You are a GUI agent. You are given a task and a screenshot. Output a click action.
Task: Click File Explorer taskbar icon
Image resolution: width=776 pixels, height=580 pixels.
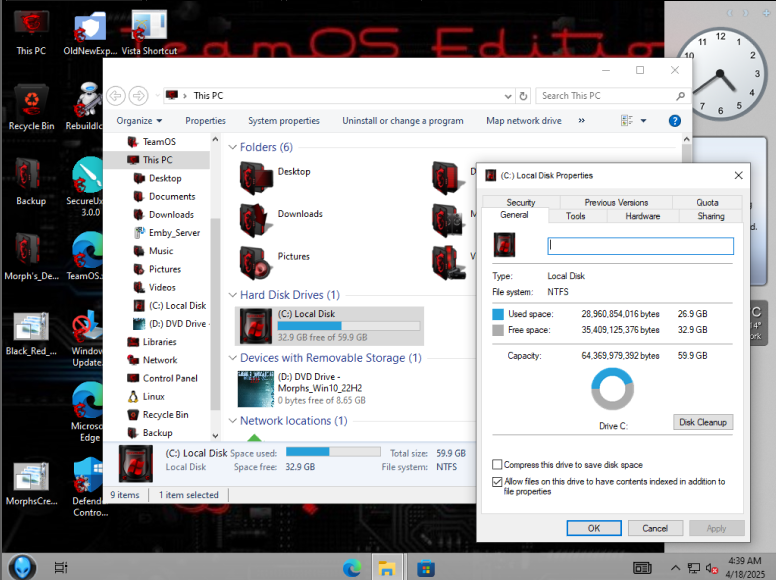tap(386, 568)
